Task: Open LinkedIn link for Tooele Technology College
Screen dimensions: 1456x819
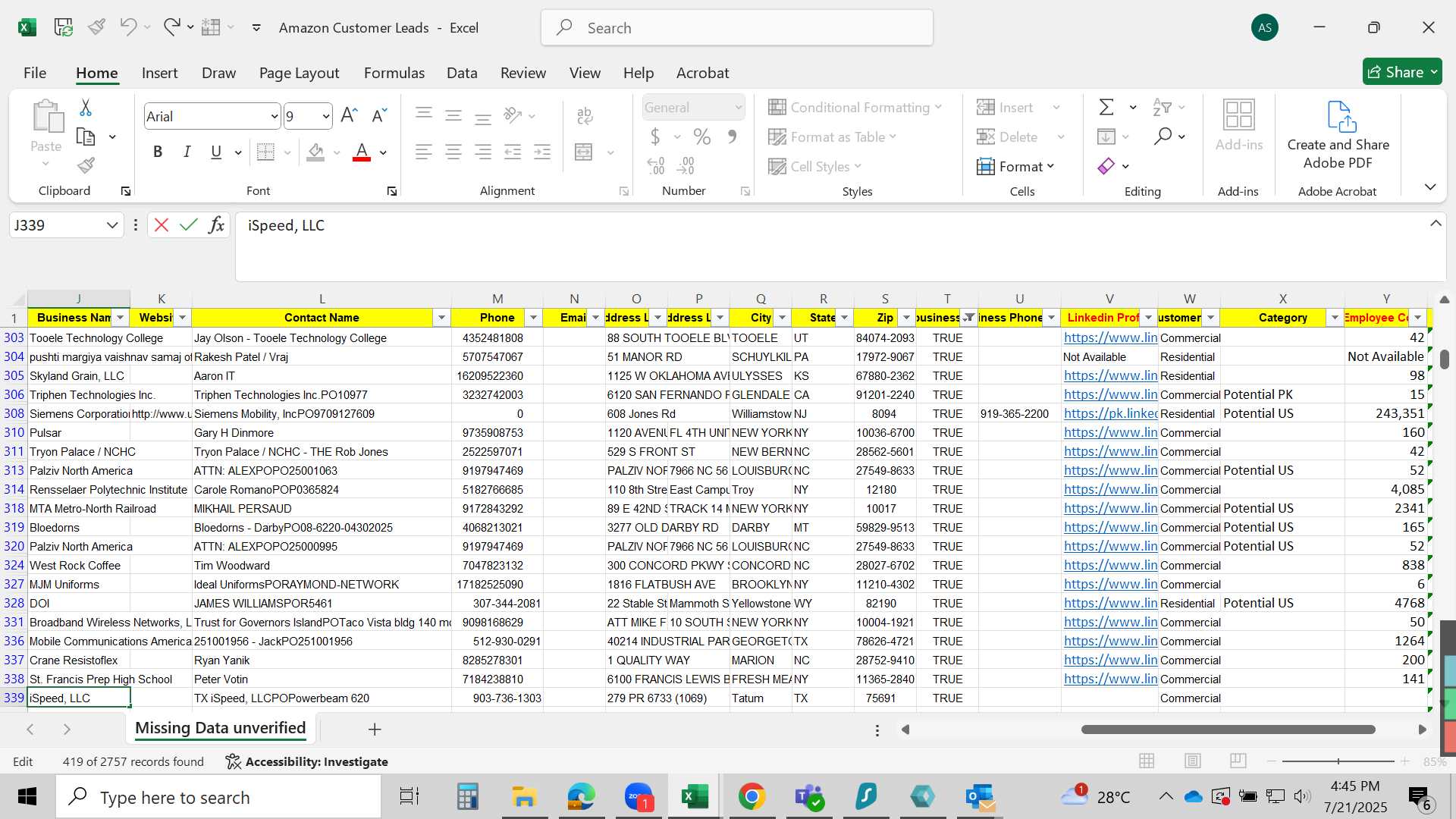Action: point(1110,337)
